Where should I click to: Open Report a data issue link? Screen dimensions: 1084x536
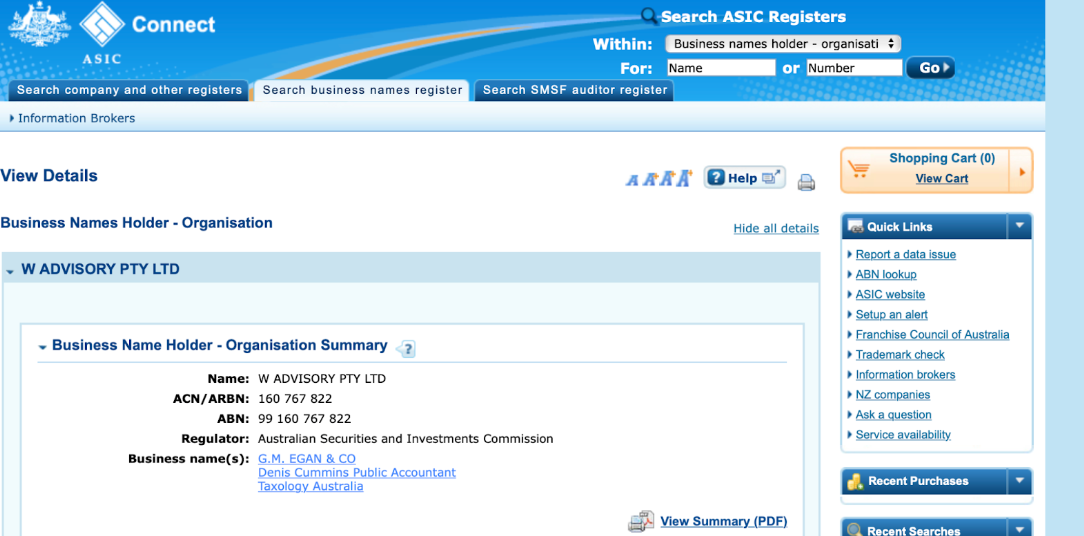click(906, 255)
